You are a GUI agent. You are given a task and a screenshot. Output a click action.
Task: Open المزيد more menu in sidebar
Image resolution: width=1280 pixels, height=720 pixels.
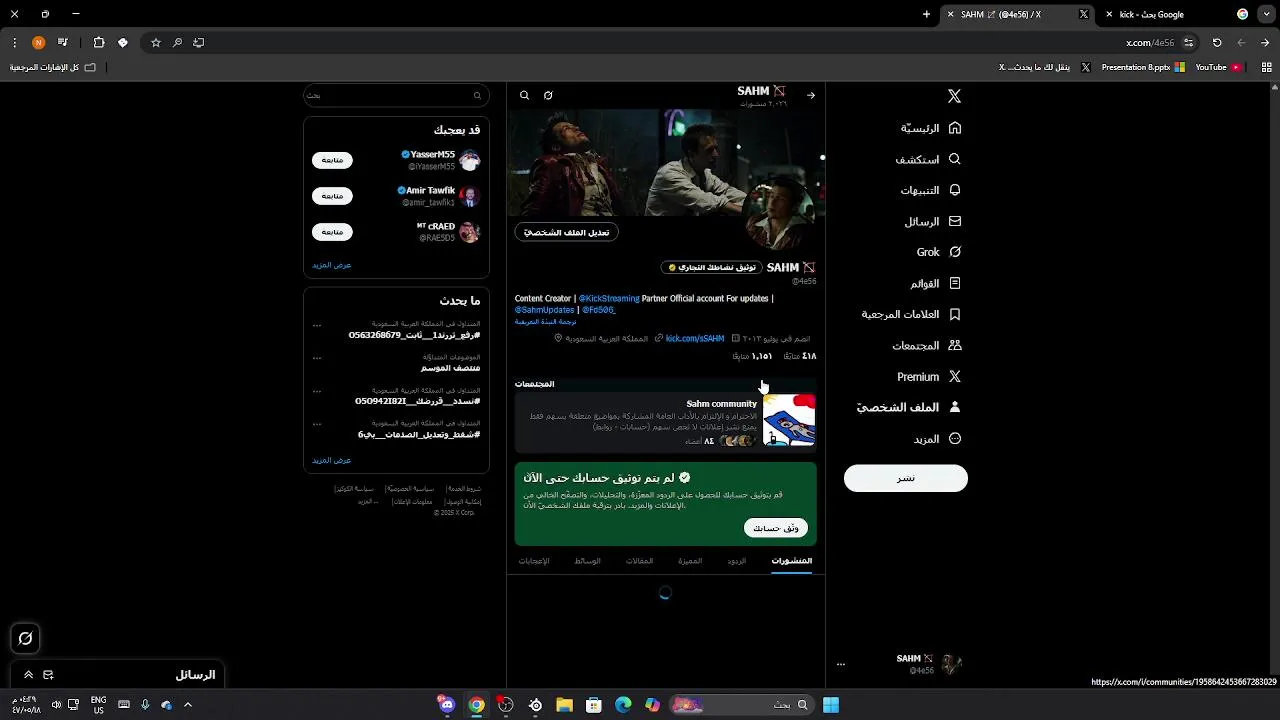click(x=937, y=438)
